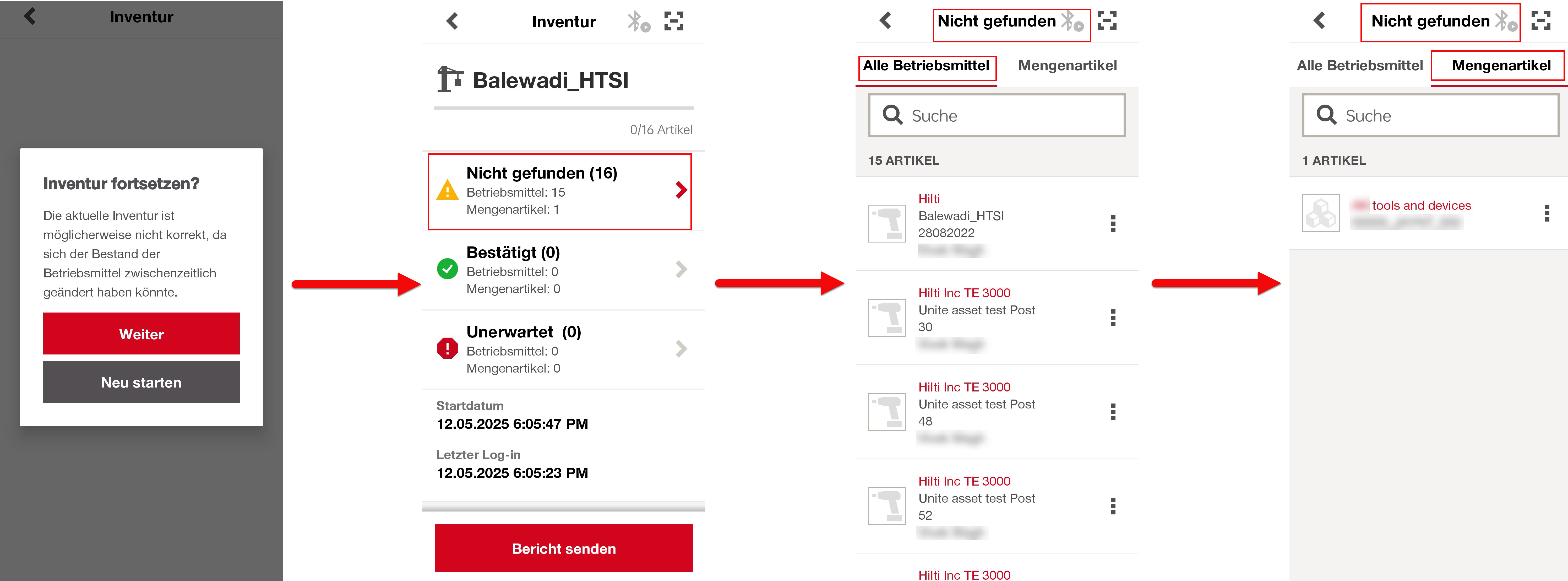
Task: Click the Bericht senden button
Action: click(x=564, y=548)
